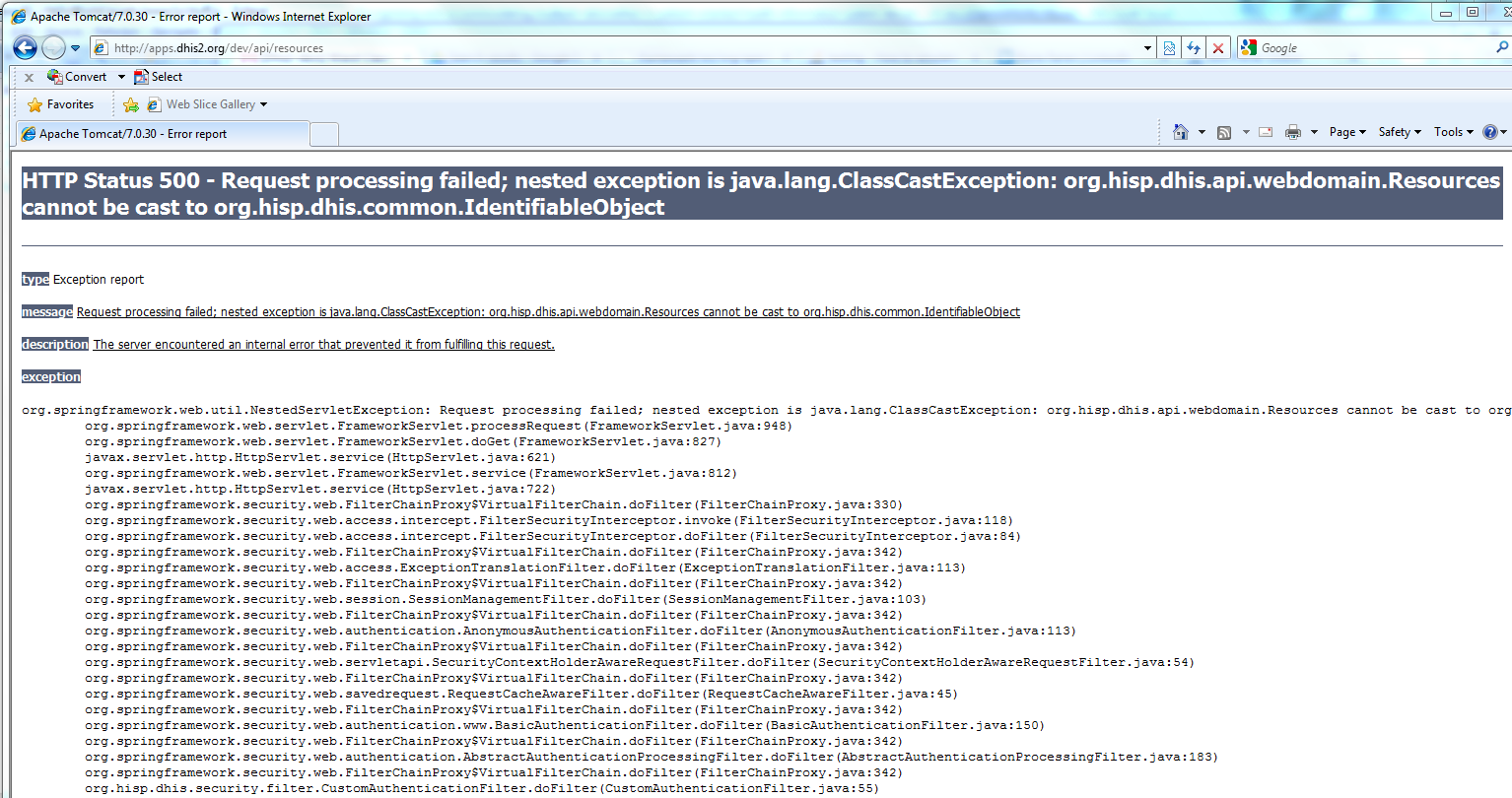Click the 'exception' label
This screenshot has width=1512, height=798.
51,377
